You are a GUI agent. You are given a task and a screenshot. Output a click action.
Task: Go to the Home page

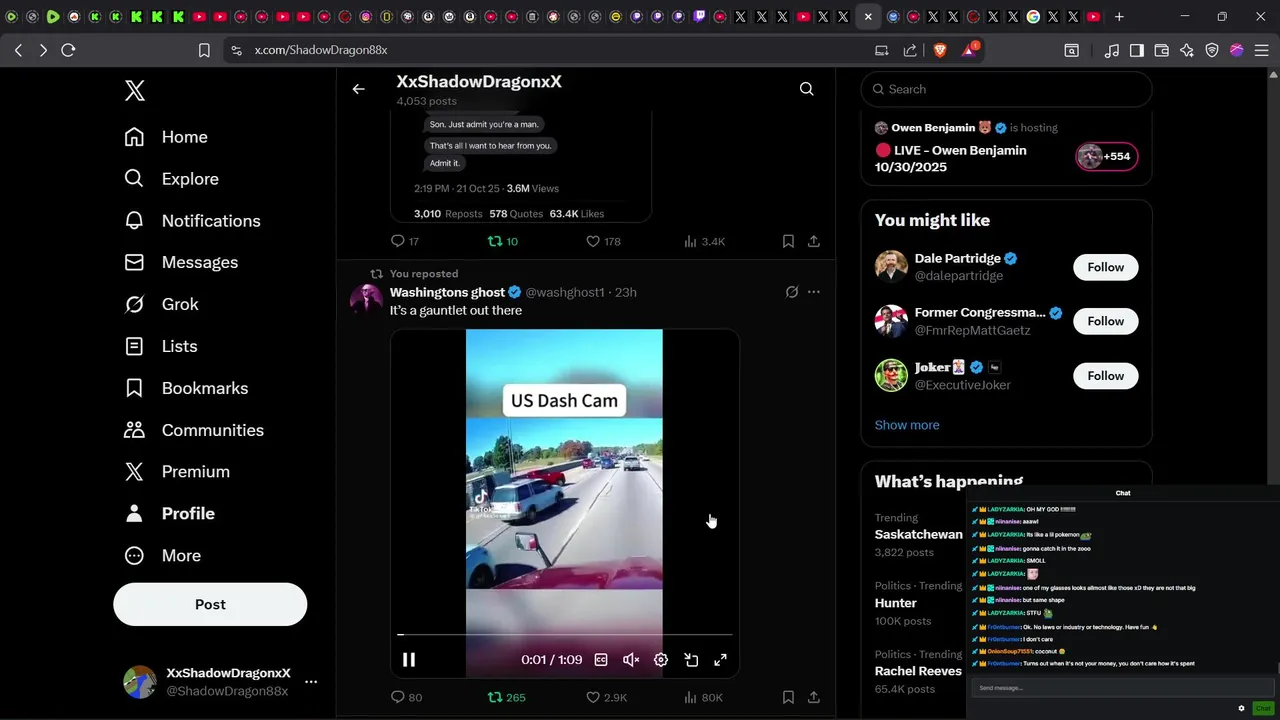(x=166, y=137)
